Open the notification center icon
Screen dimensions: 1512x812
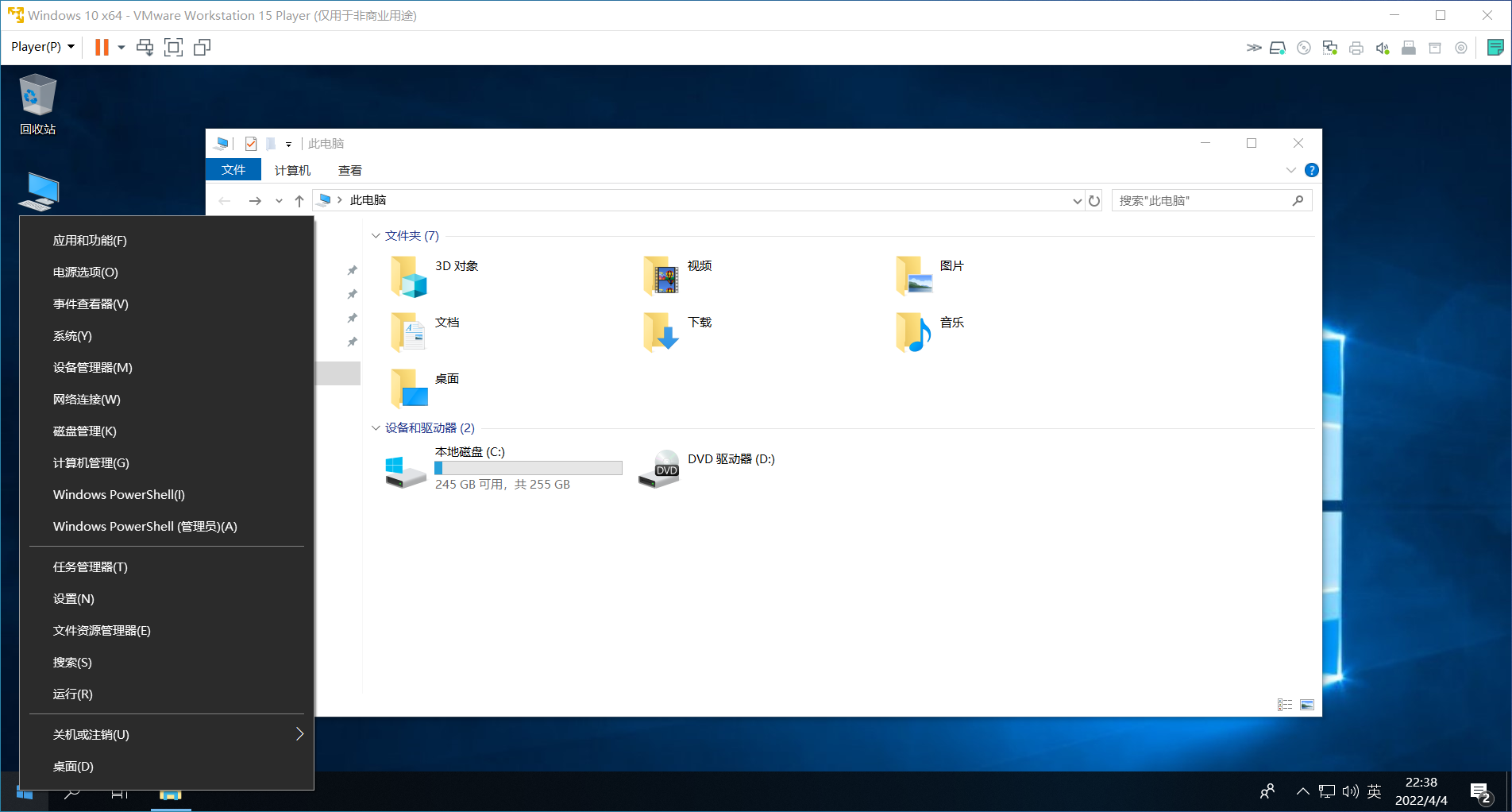[x=1480, y=792]
